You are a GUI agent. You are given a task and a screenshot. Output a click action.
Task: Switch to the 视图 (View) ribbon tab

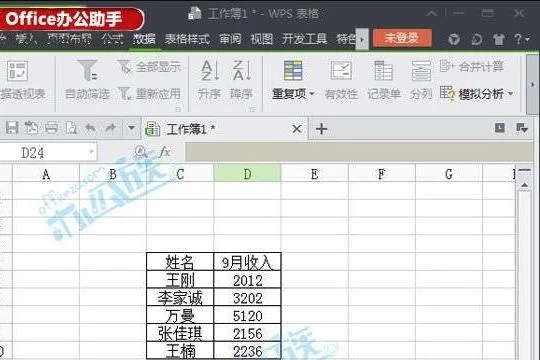coord(261,39)
